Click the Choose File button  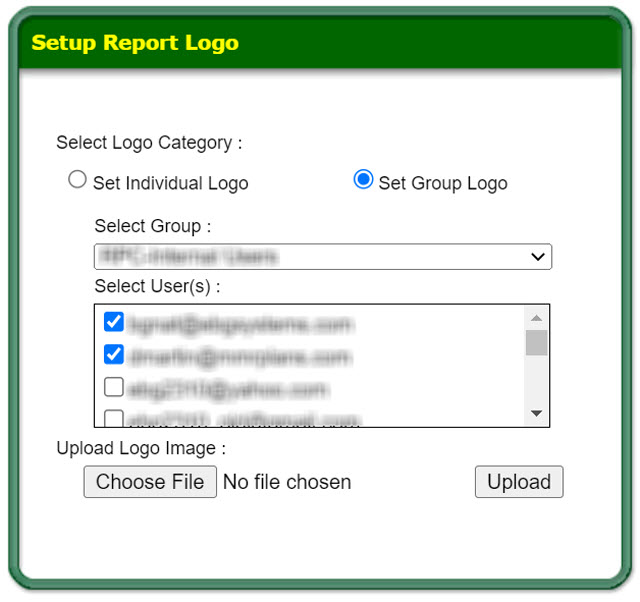pyautogui.click(x=150, y=482)
